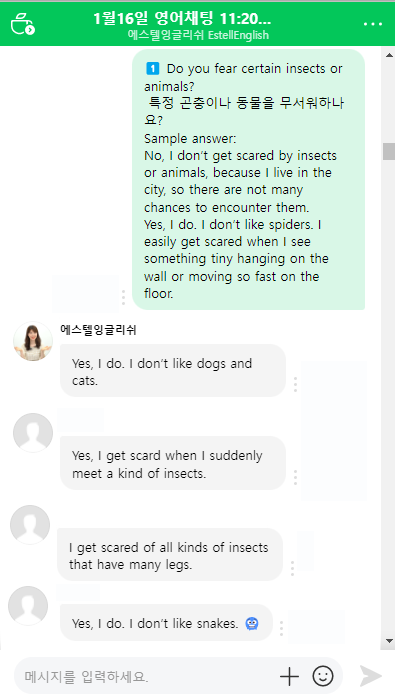The height and width of the screenshot is (698, 395).
Task: Click the 에스텔잉글리쉬 profile photo
Action: tap(33, 342)
